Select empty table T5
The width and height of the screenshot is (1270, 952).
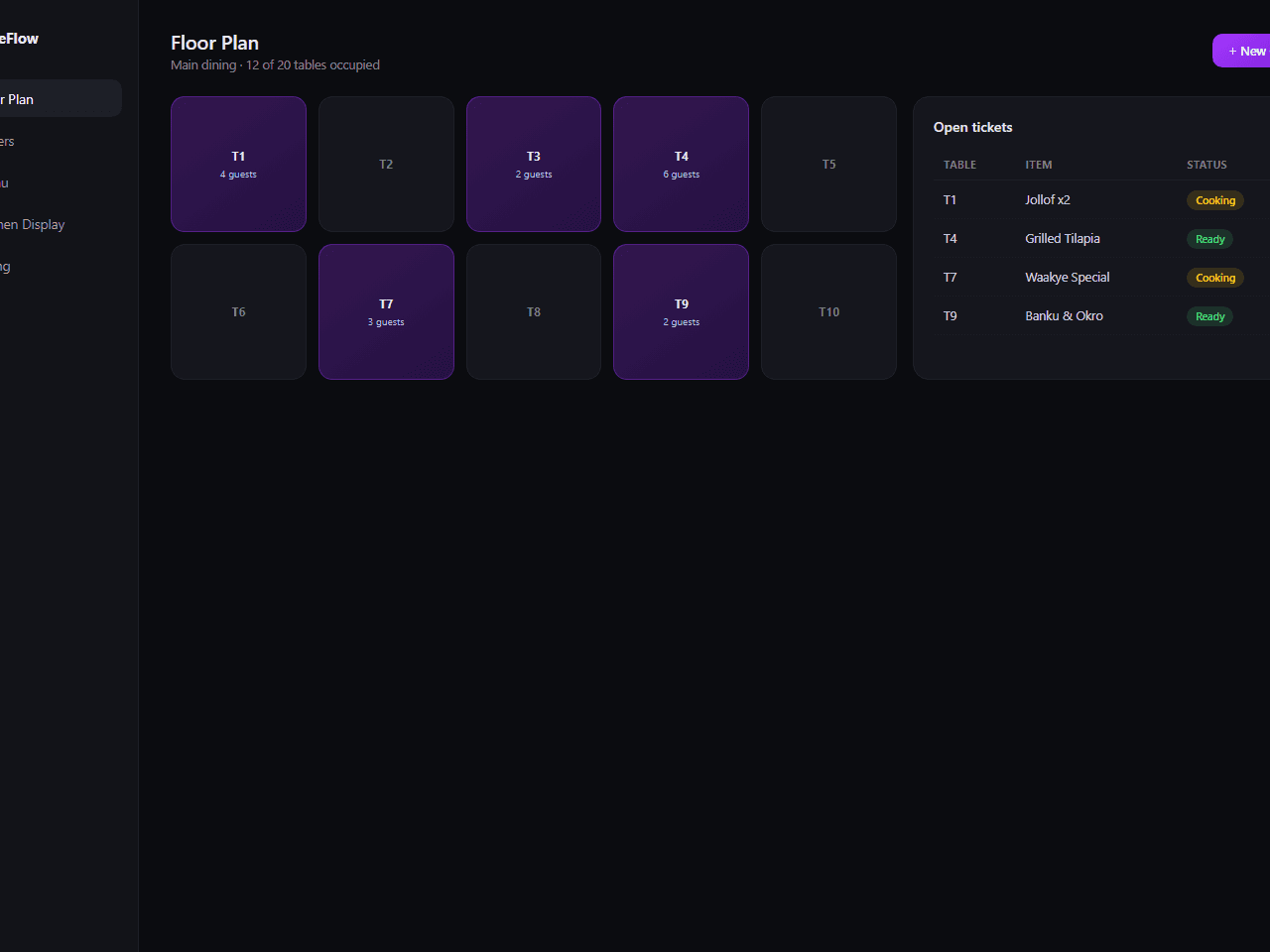[x=828, y=164]
